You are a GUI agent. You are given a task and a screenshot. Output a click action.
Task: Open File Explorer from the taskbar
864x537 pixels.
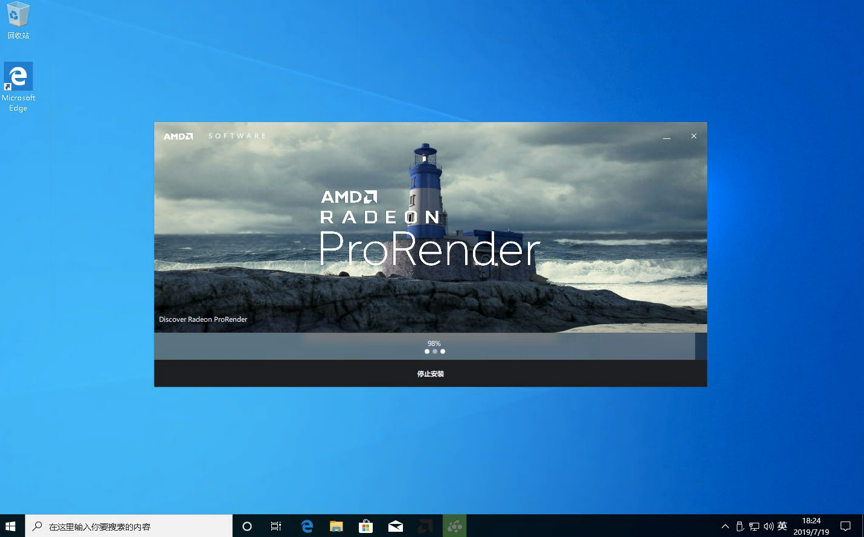tap(336, 526)
